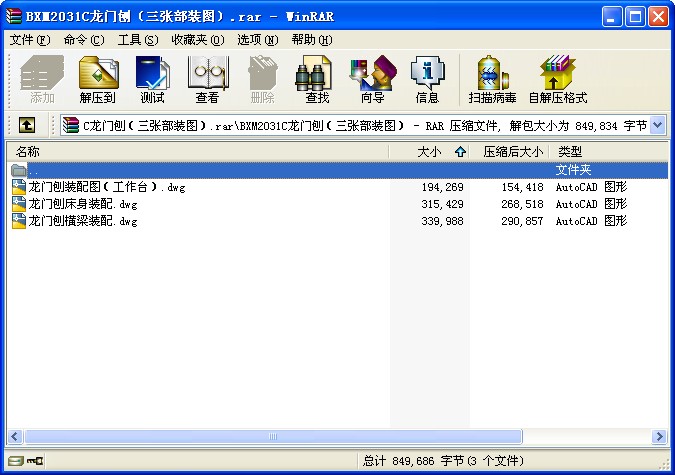Click the RAR archive icon in address bar
This screenshot has width=675, height=475.
[71, 125]
